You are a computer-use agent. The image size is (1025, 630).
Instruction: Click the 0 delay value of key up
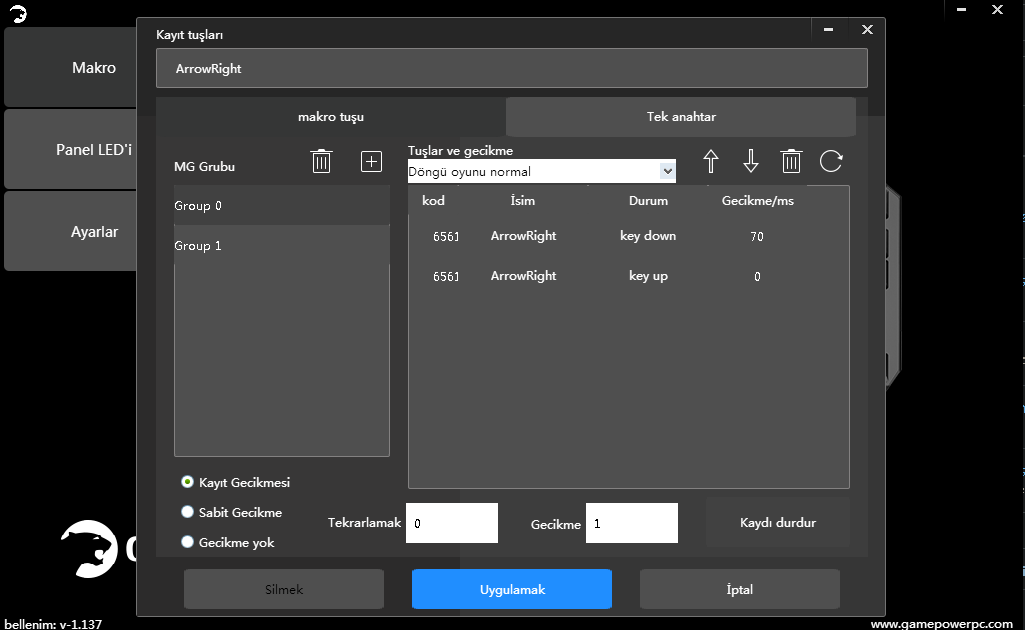[x=757, y=276]
